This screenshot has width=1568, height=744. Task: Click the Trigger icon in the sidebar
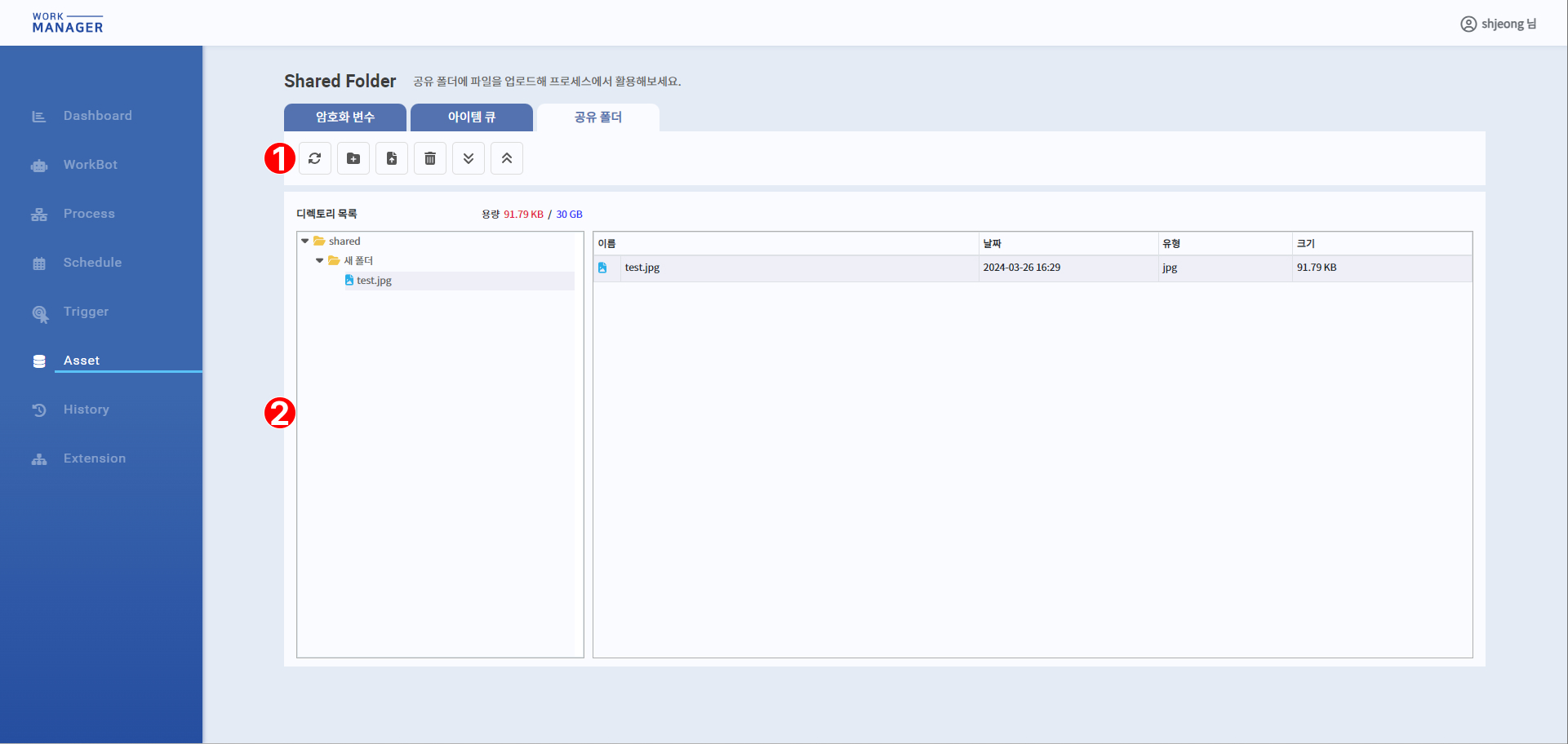(40, 314)
